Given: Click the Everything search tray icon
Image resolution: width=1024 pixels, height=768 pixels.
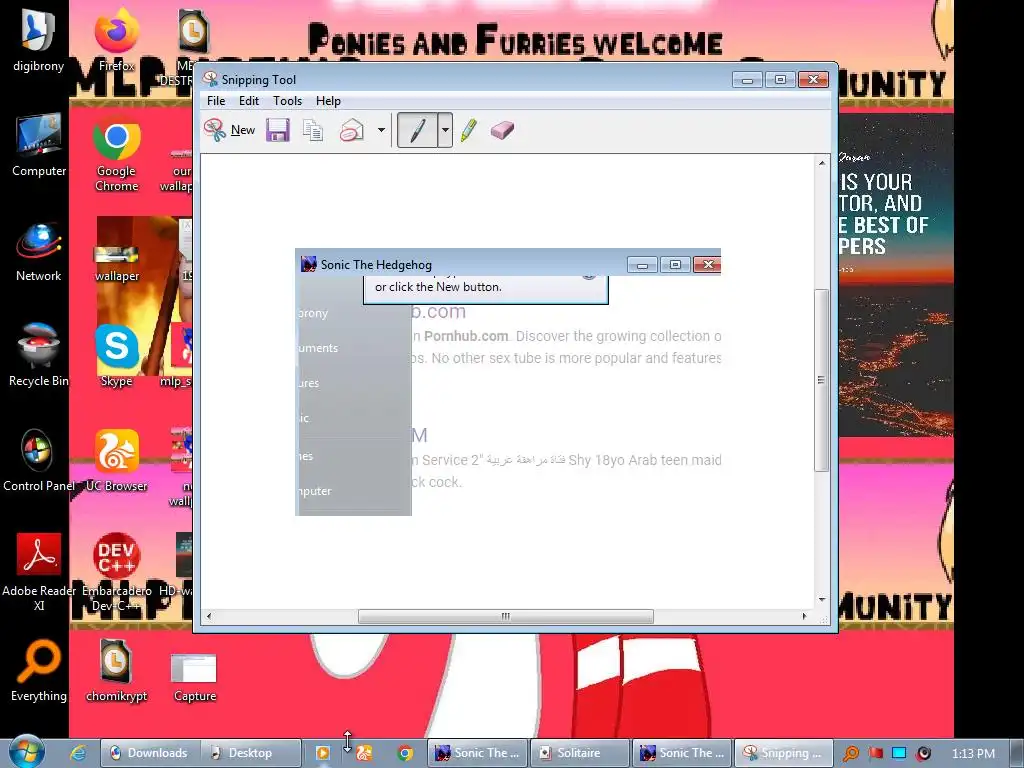Looking at the screenshot, I should (x=851, y=753).
